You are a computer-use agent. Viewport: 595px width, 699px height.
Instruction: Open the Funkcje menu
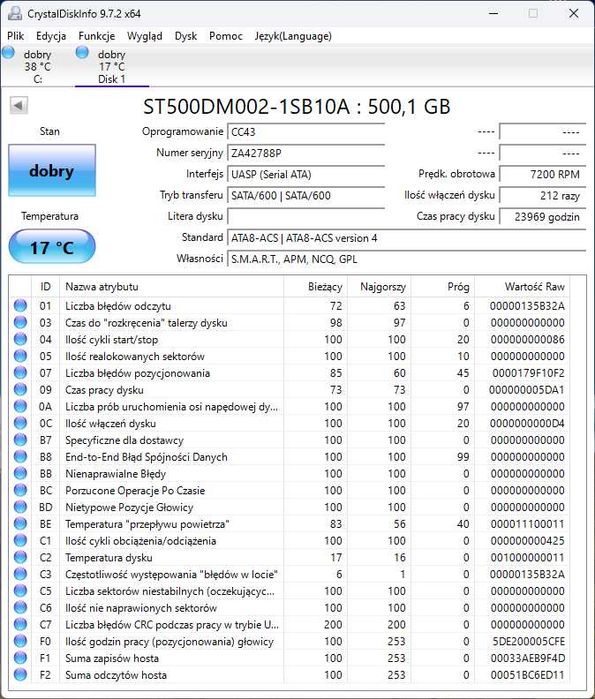coord(96,36)
